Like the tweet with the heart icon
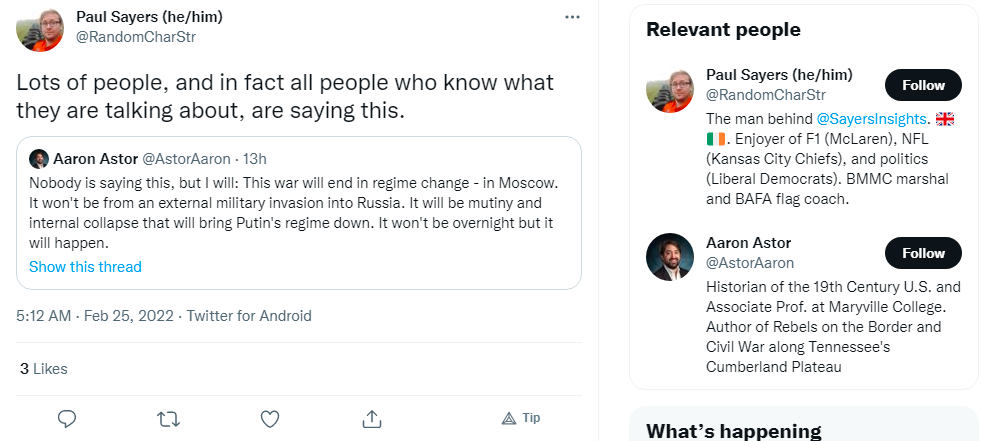982x441 pixels. 270,418
